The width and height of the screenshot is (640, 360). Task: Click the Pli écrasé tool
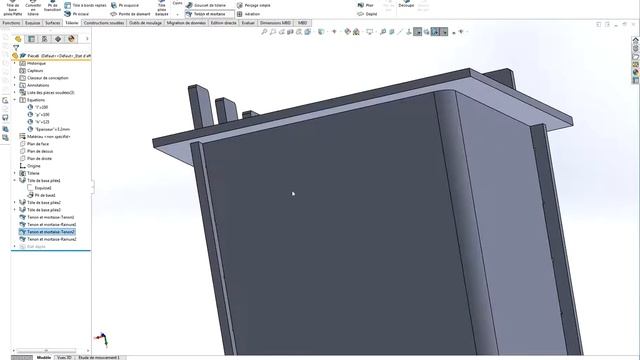[x=77, y=14]
